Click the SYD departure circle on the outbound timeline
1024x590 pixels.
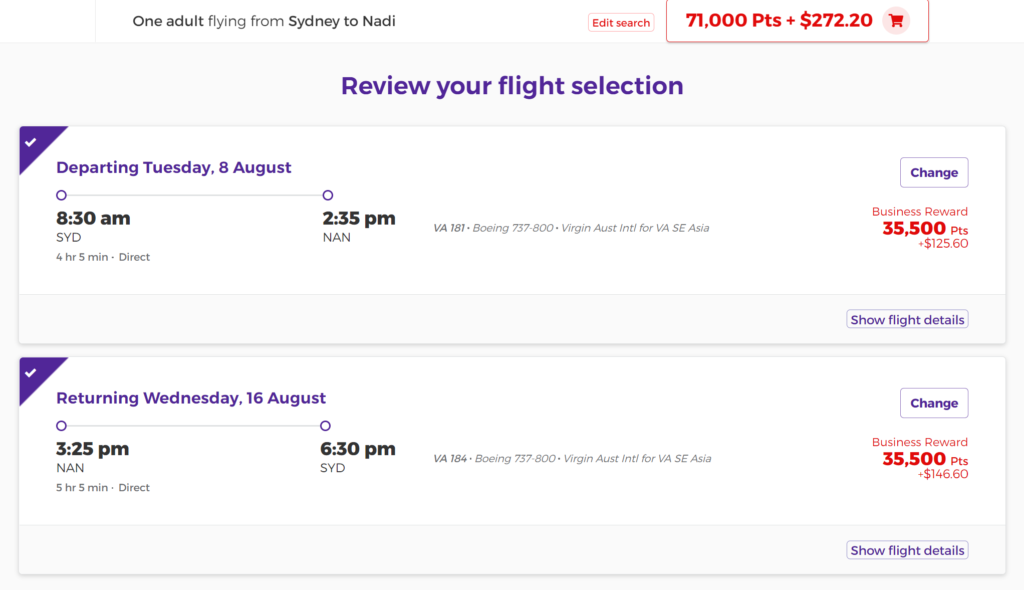point(61,195)
